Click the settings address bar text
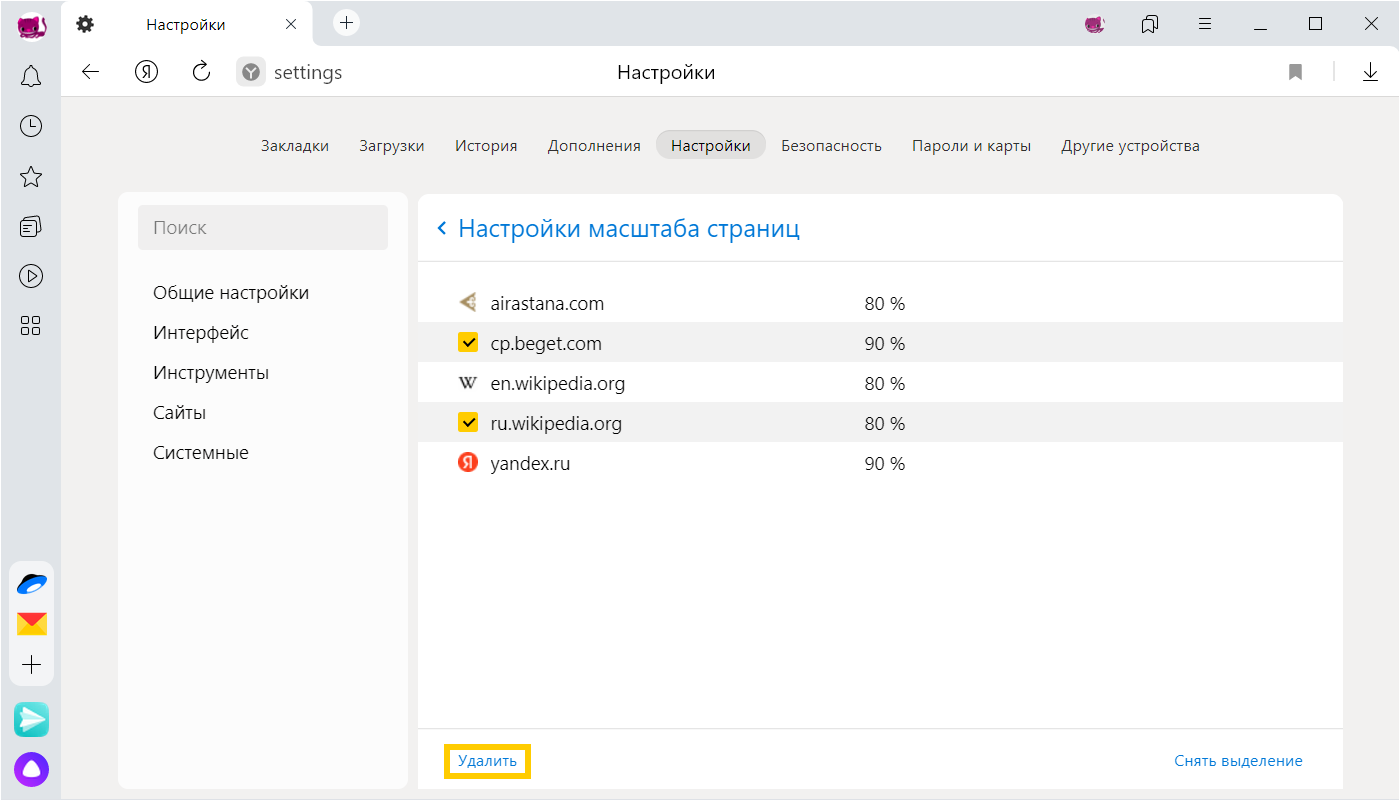This screenshot has height=800, width=1400. (308, 73)
